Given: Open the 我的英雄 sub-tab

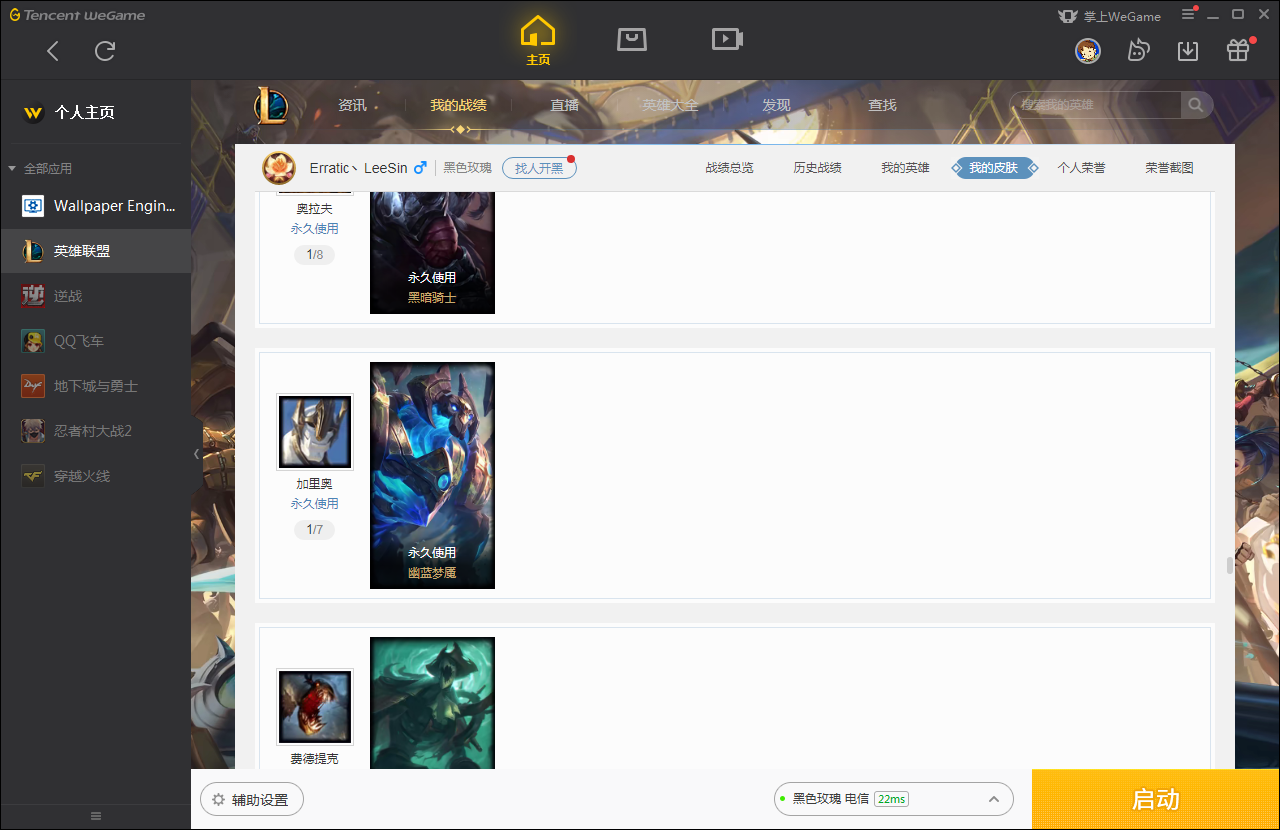Looking at the screenshot, I should coord(905,168).
